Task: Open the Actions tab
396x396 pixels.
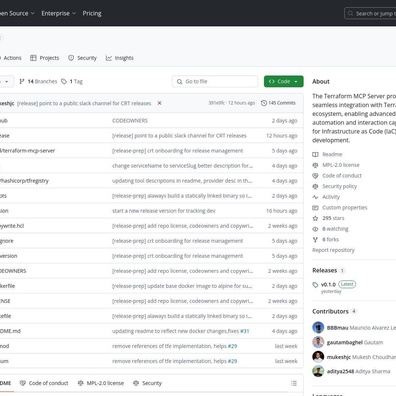Action: pyautogui.click(x=11, y=58)
